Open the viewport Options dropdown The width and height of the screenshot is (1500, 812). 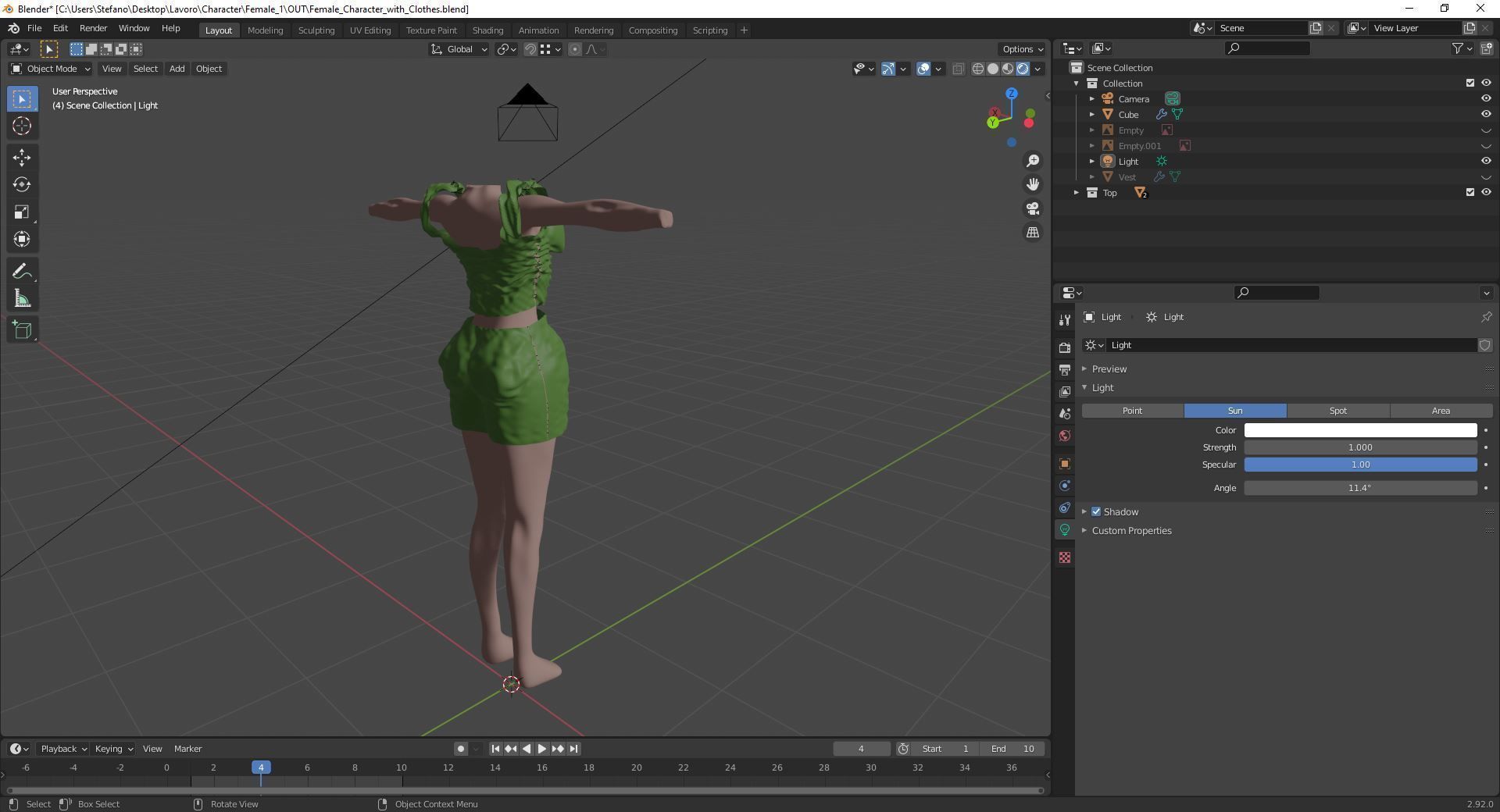click(x=1023, y=49)
